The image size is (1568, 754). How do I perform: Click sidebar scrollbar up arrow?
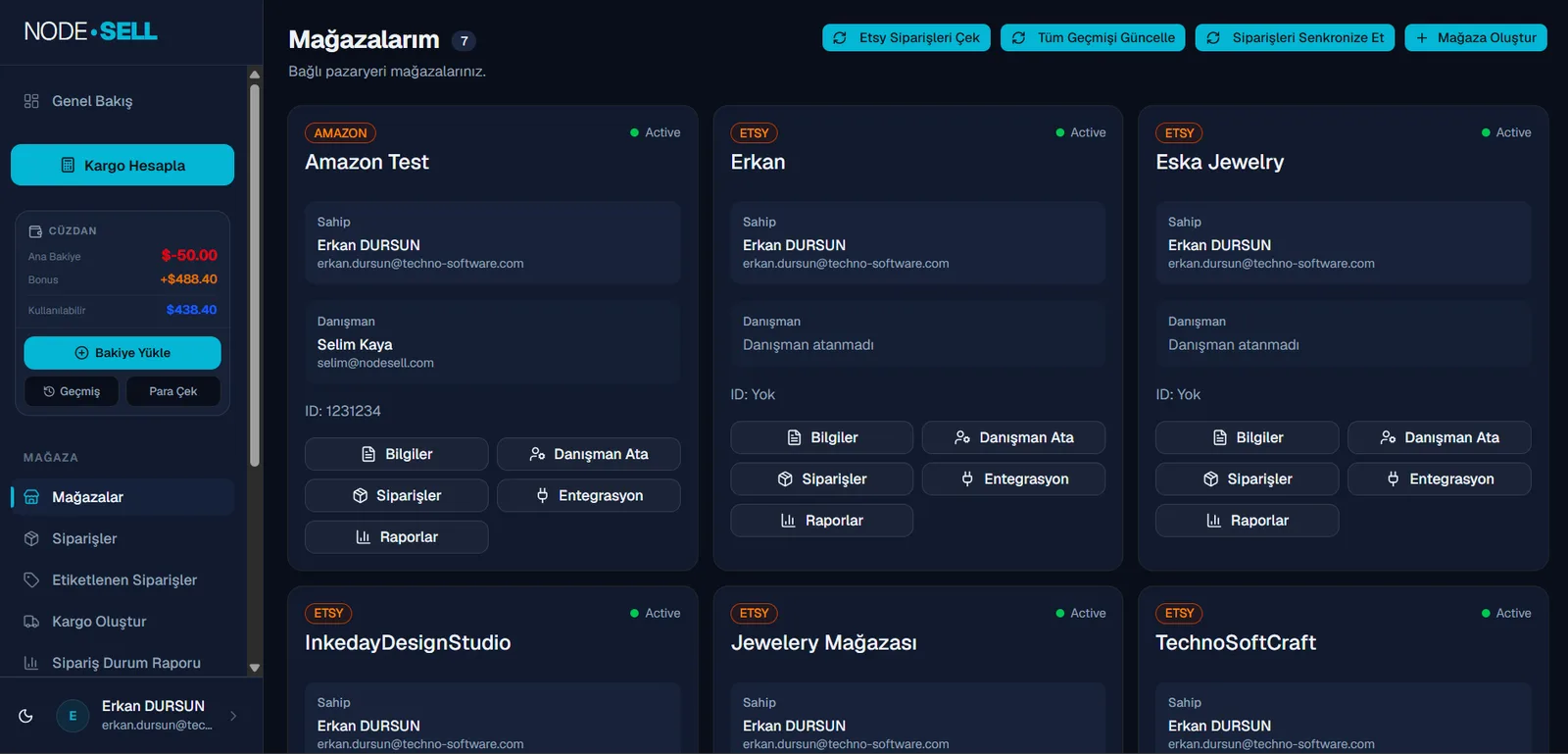tap(255, 75)
